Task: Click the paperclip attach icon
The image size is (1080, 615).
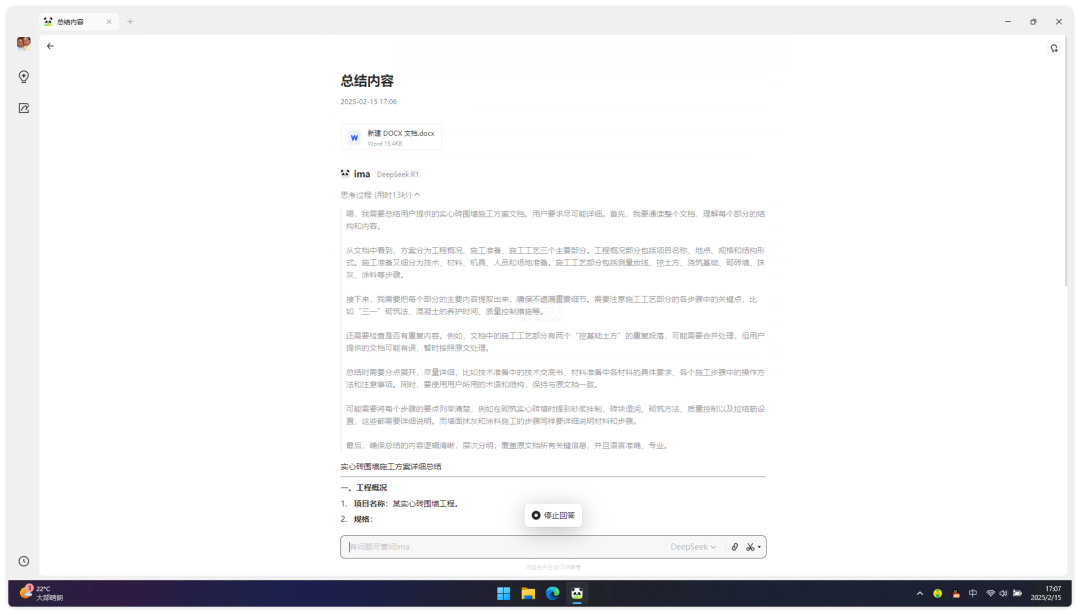Action: click(x=735, y=547)
